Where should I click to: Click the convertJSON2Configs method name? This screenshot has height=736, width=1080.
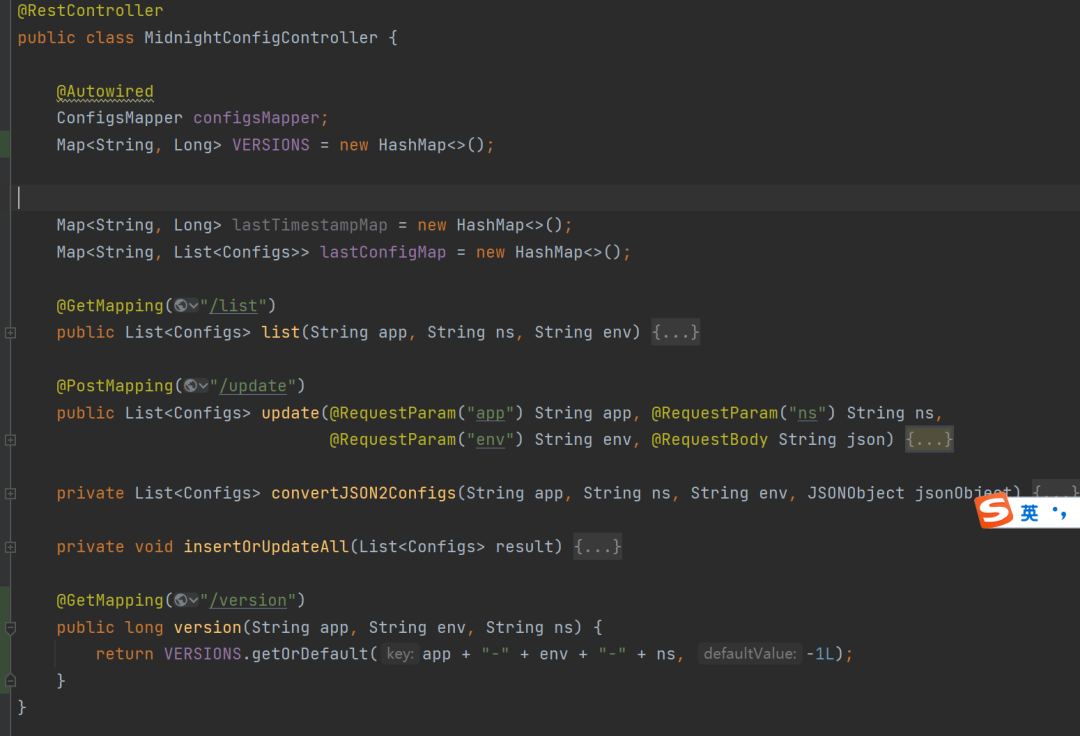(x=364, y=494)
